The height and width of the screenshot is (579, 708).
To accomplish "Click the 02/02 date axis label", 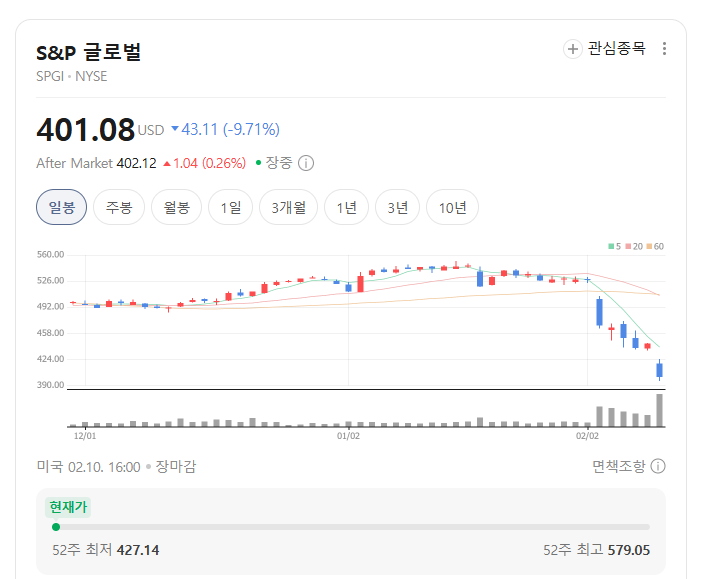I will coord(587,436).
